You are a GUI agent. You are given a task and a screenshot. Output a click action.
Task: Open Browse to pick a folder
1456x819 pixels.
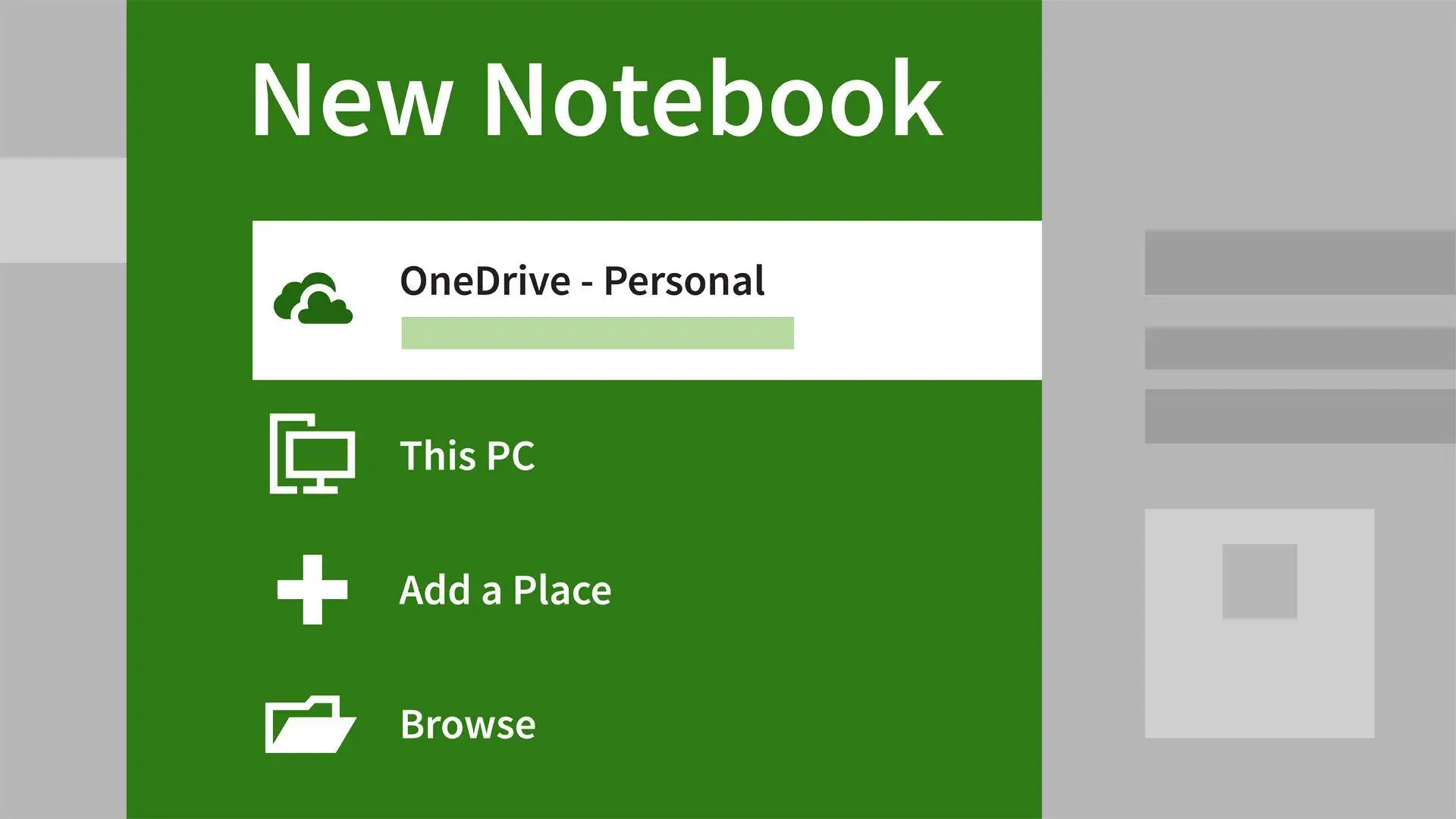(468, 724)
